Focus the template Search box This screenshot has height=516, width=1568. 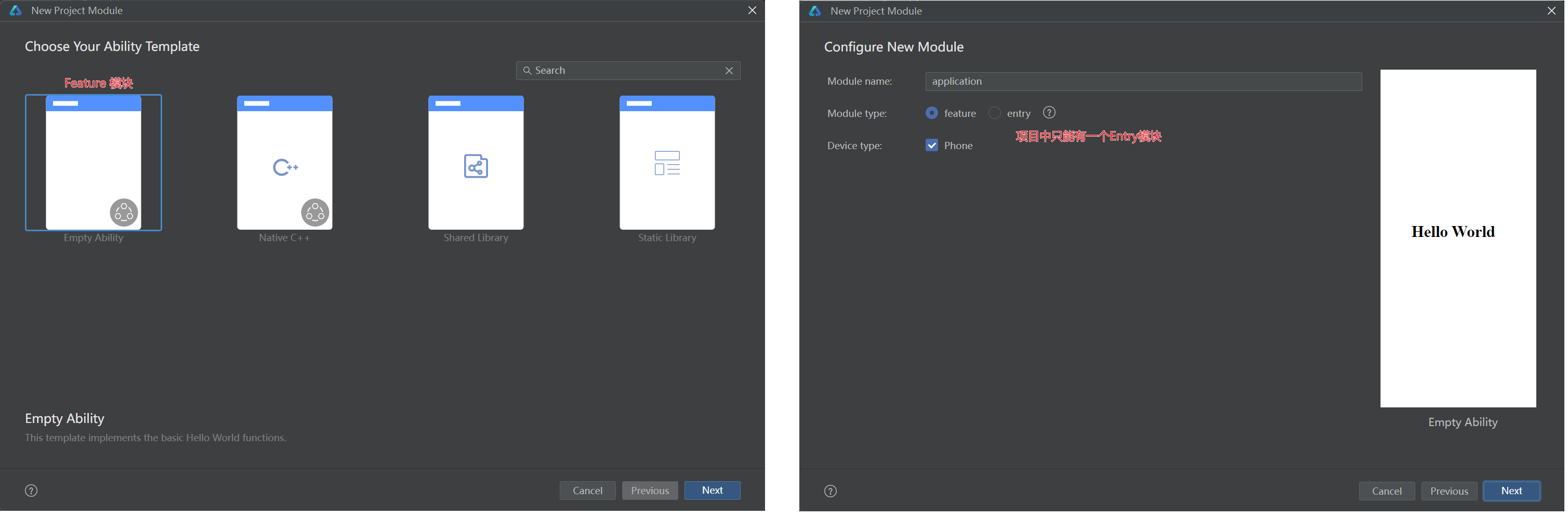(628, 71)
